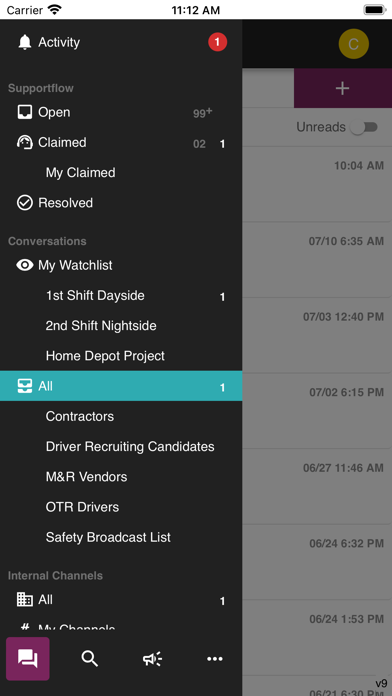Screen dimensions: 392x696
Task: Tap the plus button to start new
Action: tap(343, 88)
